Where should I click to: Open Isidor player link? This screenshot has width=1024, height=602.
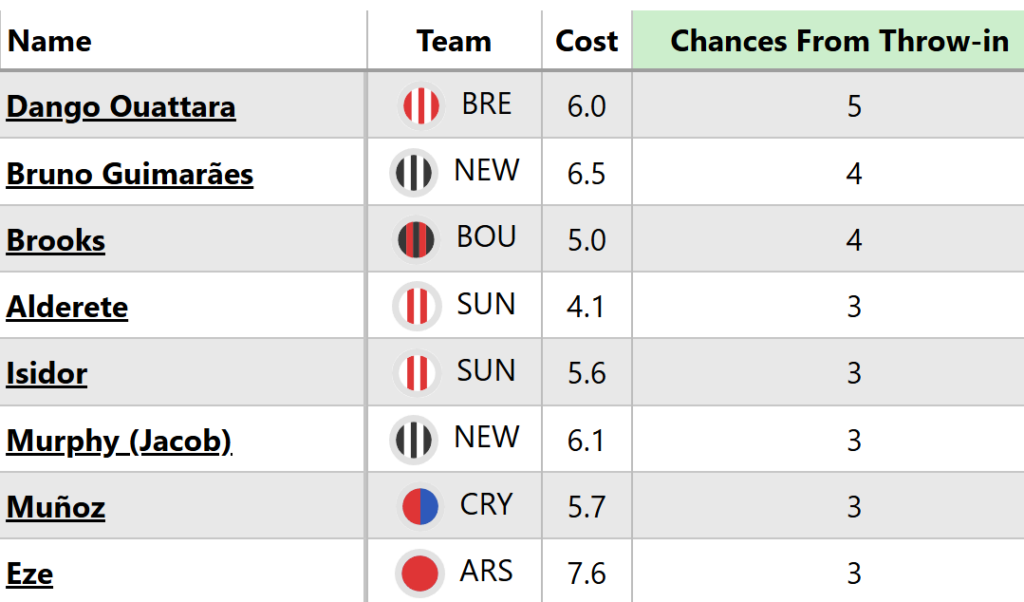tap(47, 374)
